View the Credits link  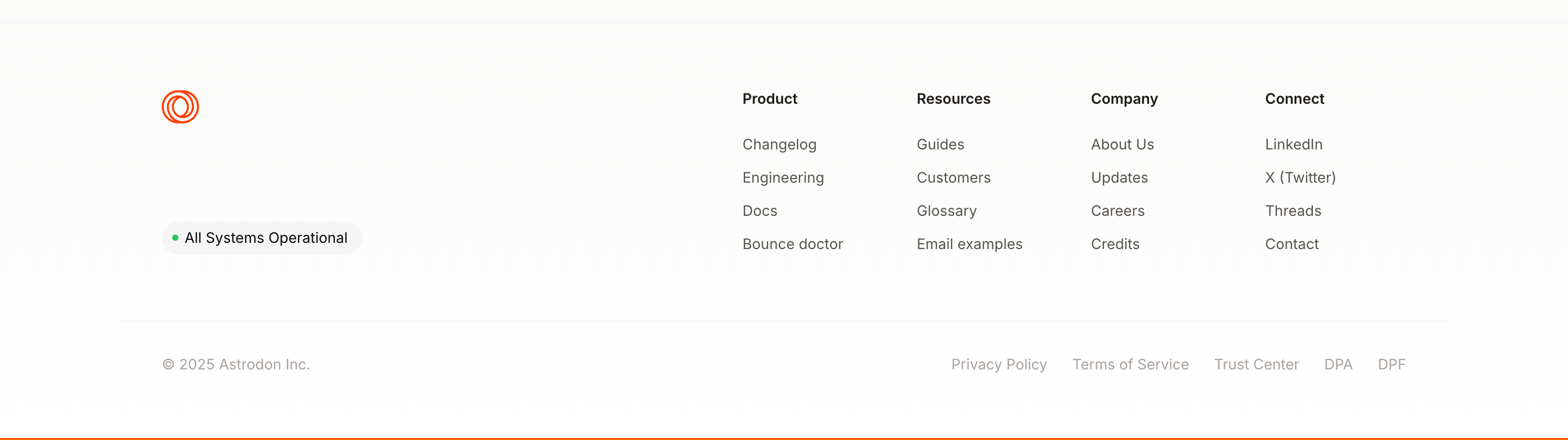click(1114, 244)
